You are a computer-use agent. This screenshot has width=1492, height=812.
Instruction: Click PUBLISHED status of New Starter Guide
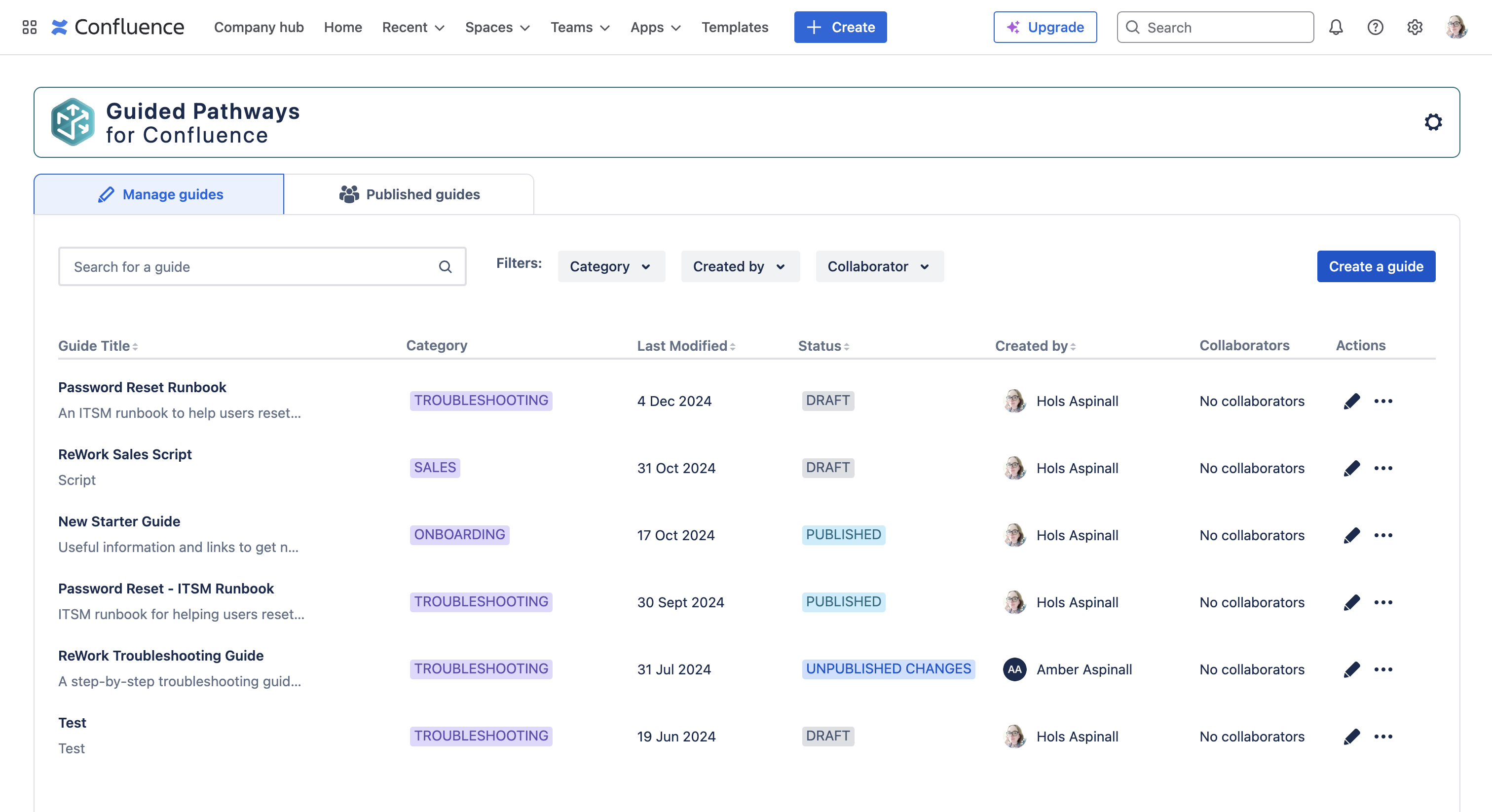843,535
